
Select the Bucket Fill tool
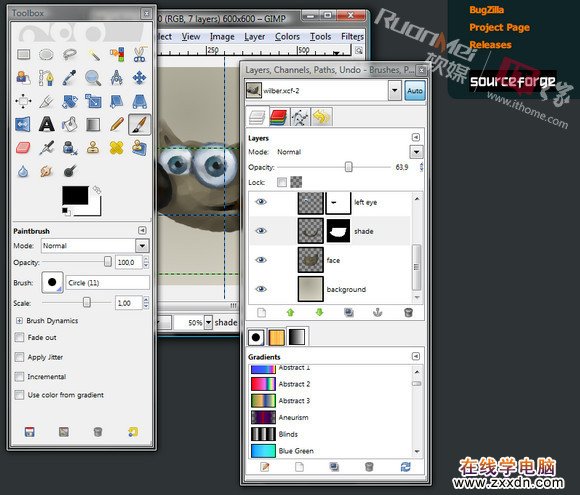tap(70, 124)
